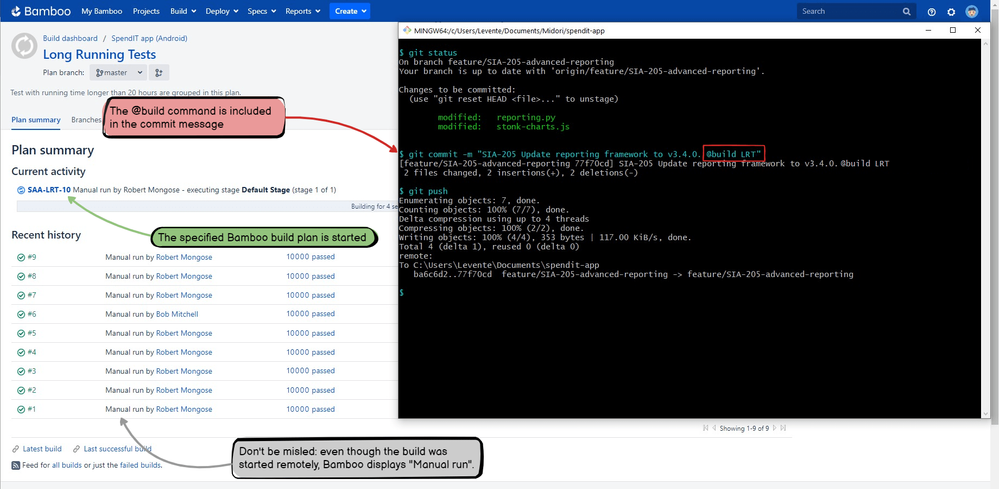The width and height of the screenshot is (999, 489).
Task: Click success icon for build #1
Action: (x=21, y=409)
